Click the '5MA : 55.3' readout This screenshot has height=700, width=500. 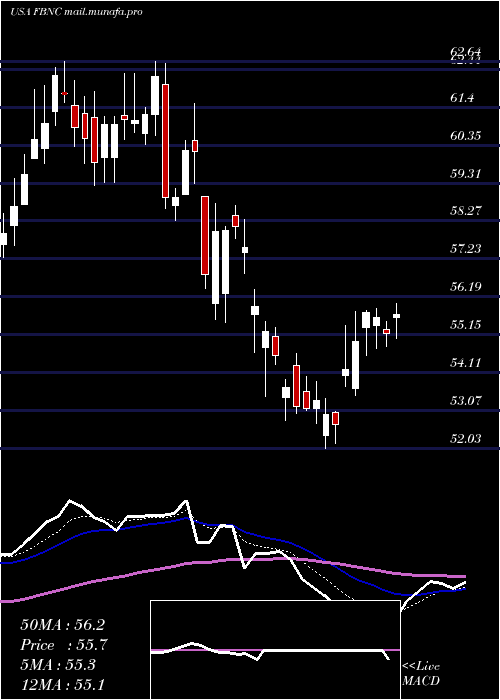point(58,664)
